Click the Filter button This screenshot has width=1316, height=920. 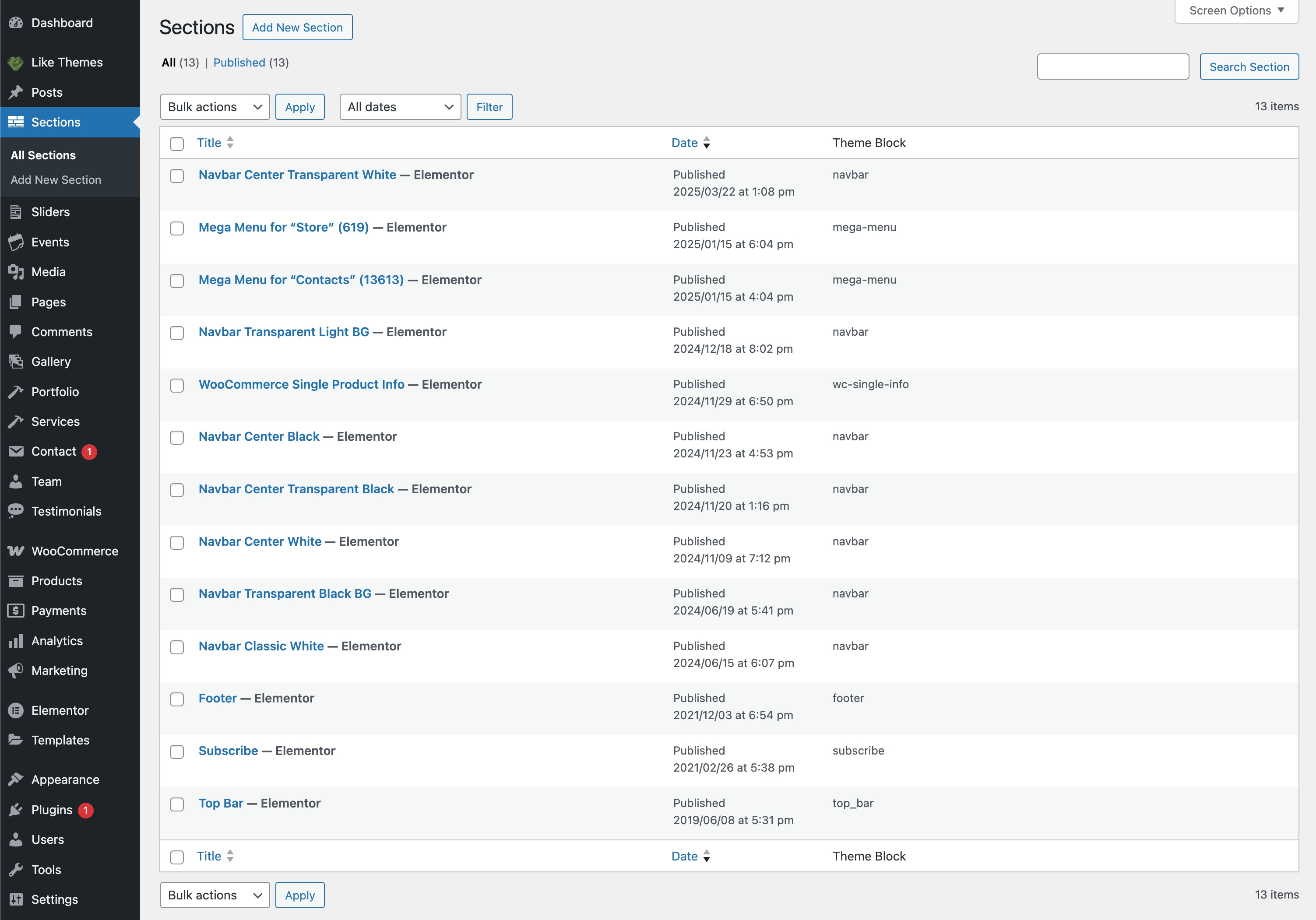point(489,107)
